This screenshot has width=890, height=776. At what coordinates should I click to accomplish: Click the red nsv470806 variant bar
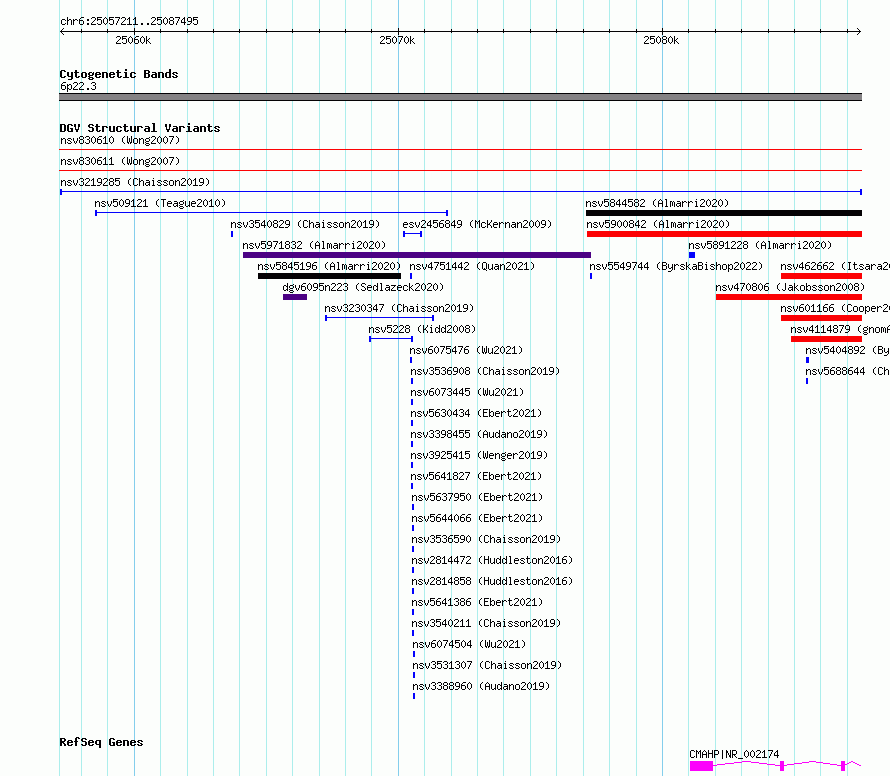coord(789,297)
